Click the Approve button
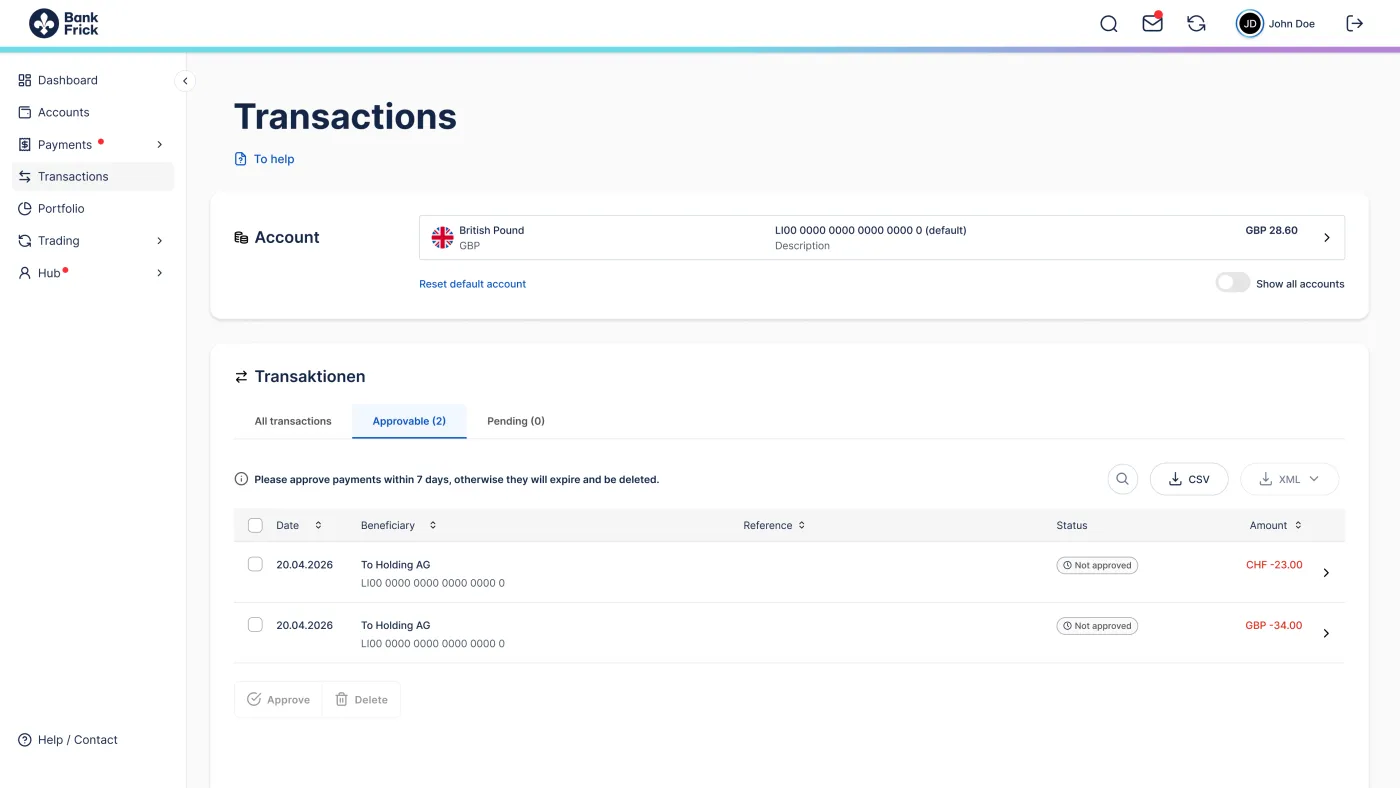The image size is (1400, 788). (x=278, y=700)
